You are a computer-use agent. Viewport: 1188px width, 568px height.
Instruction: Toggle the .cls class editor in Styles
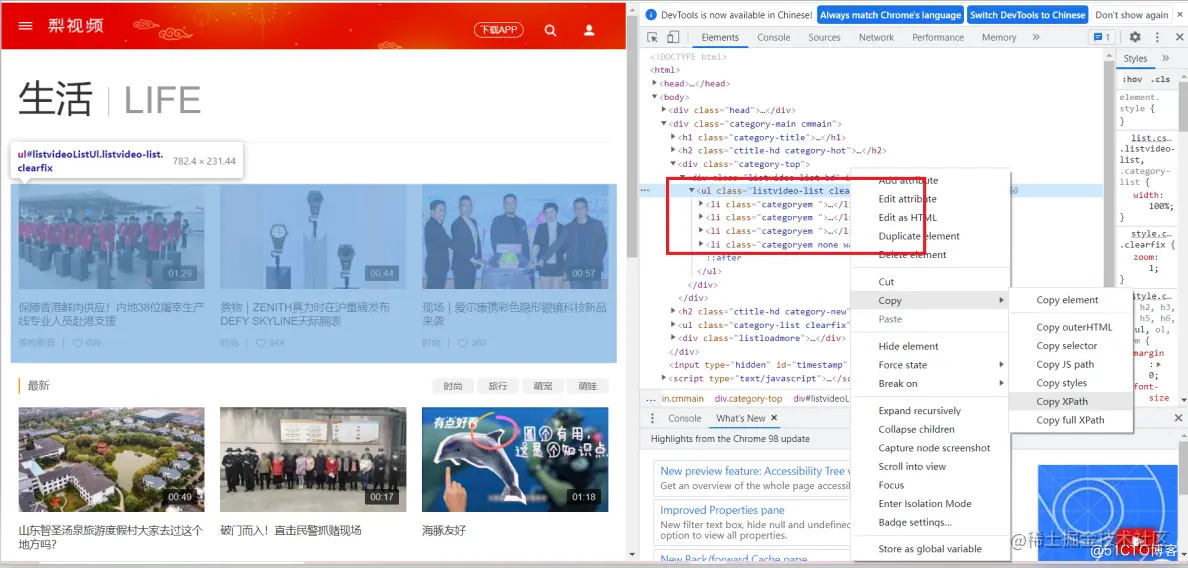pos(1160,80)
